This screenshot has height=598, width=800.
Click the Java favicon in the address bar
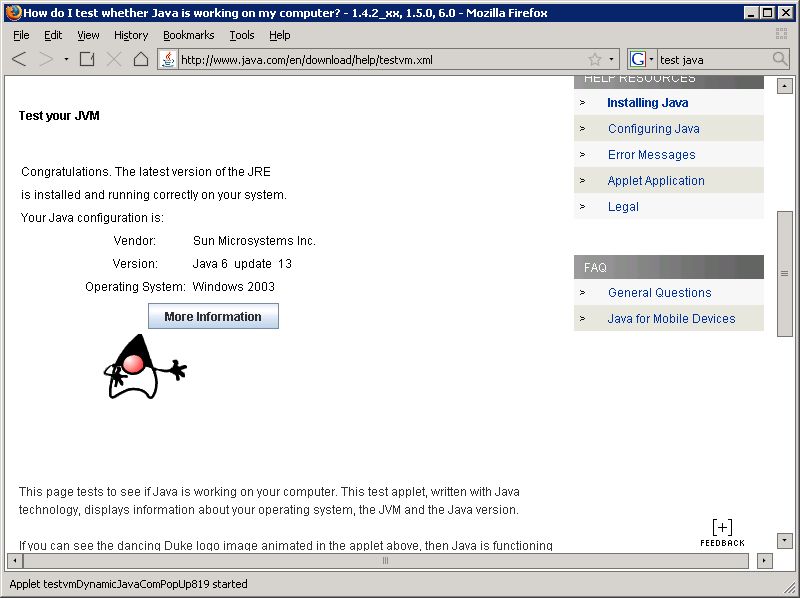point(167,59)
